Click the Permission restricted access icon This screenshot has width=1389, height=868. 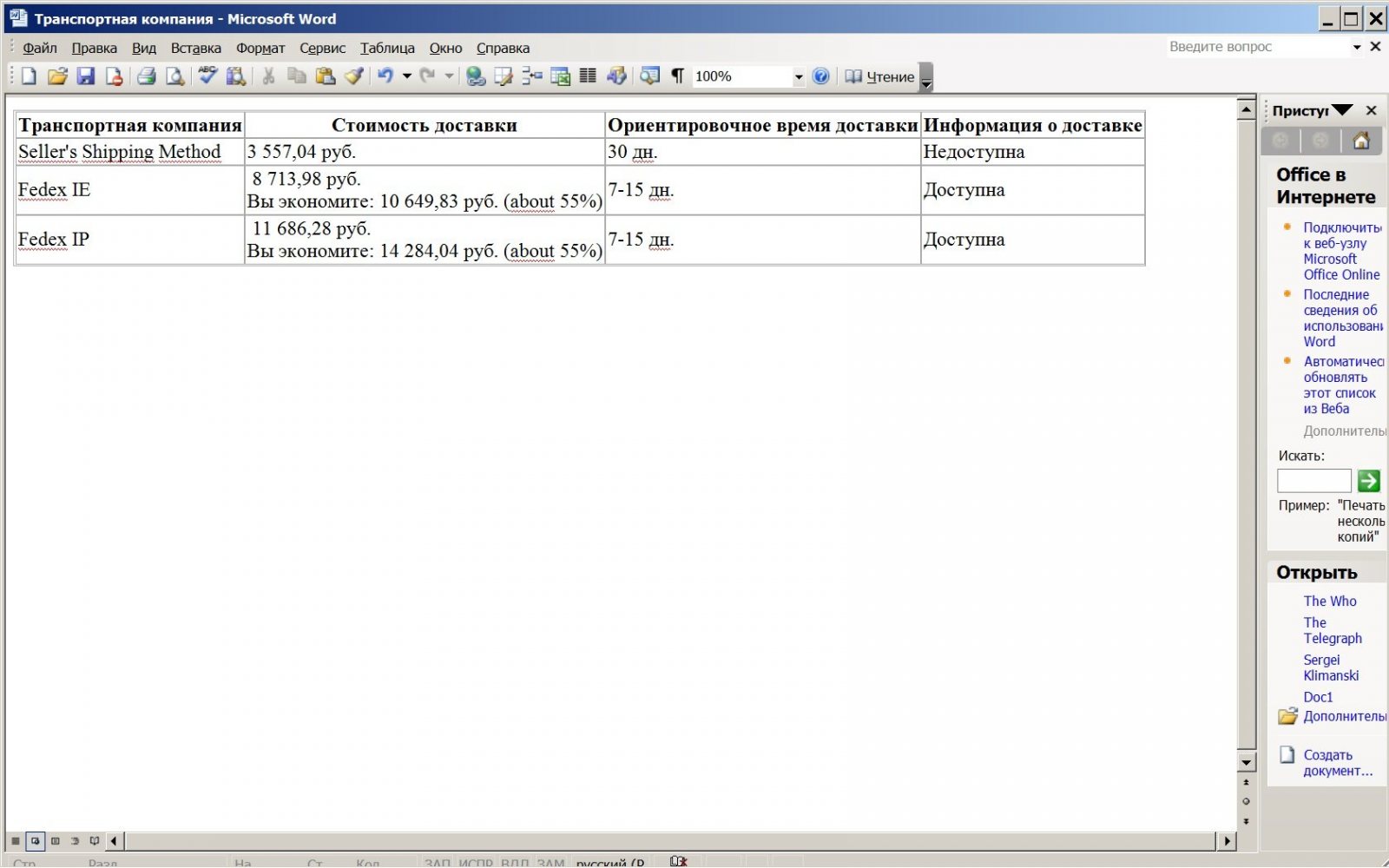click(114, 76)
